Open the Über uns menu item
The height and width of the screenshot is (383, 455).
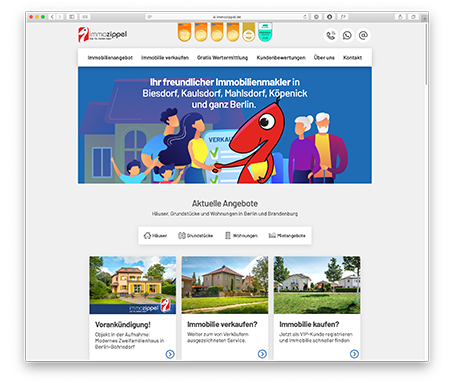point(324,58)
